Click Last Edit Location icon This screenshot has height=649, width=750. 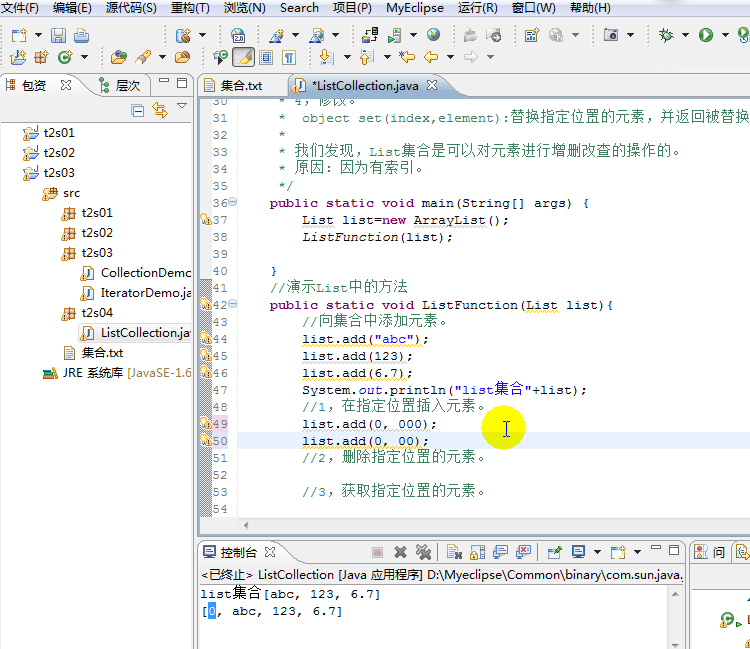407,57
